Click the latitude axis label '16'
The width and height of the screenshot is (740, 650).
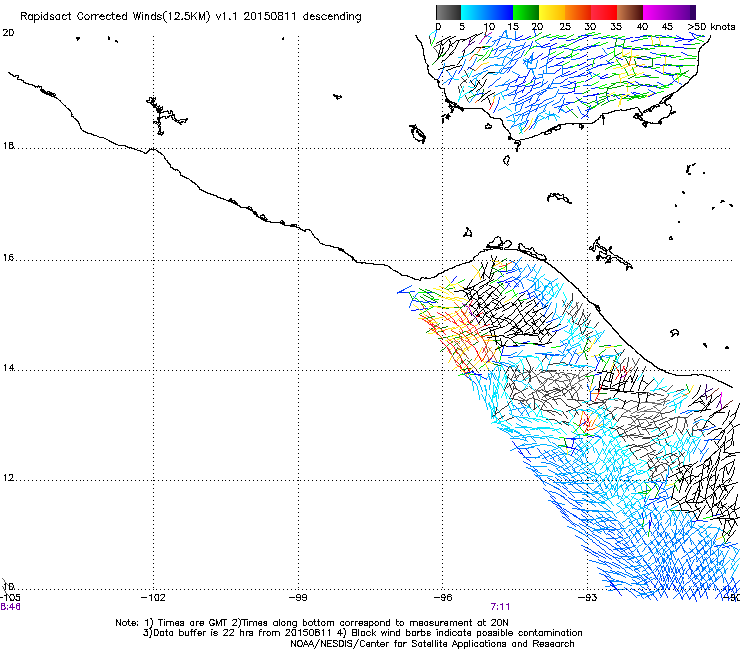coord(8,258)
